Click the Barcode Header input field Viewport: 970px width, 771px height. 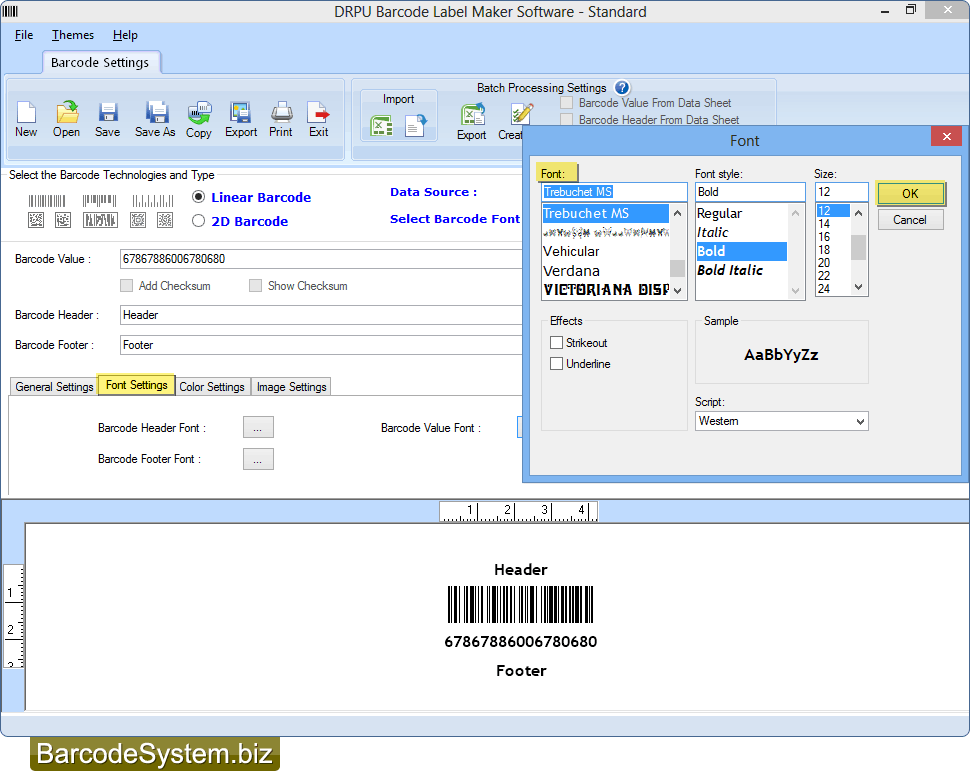point(321,315)
